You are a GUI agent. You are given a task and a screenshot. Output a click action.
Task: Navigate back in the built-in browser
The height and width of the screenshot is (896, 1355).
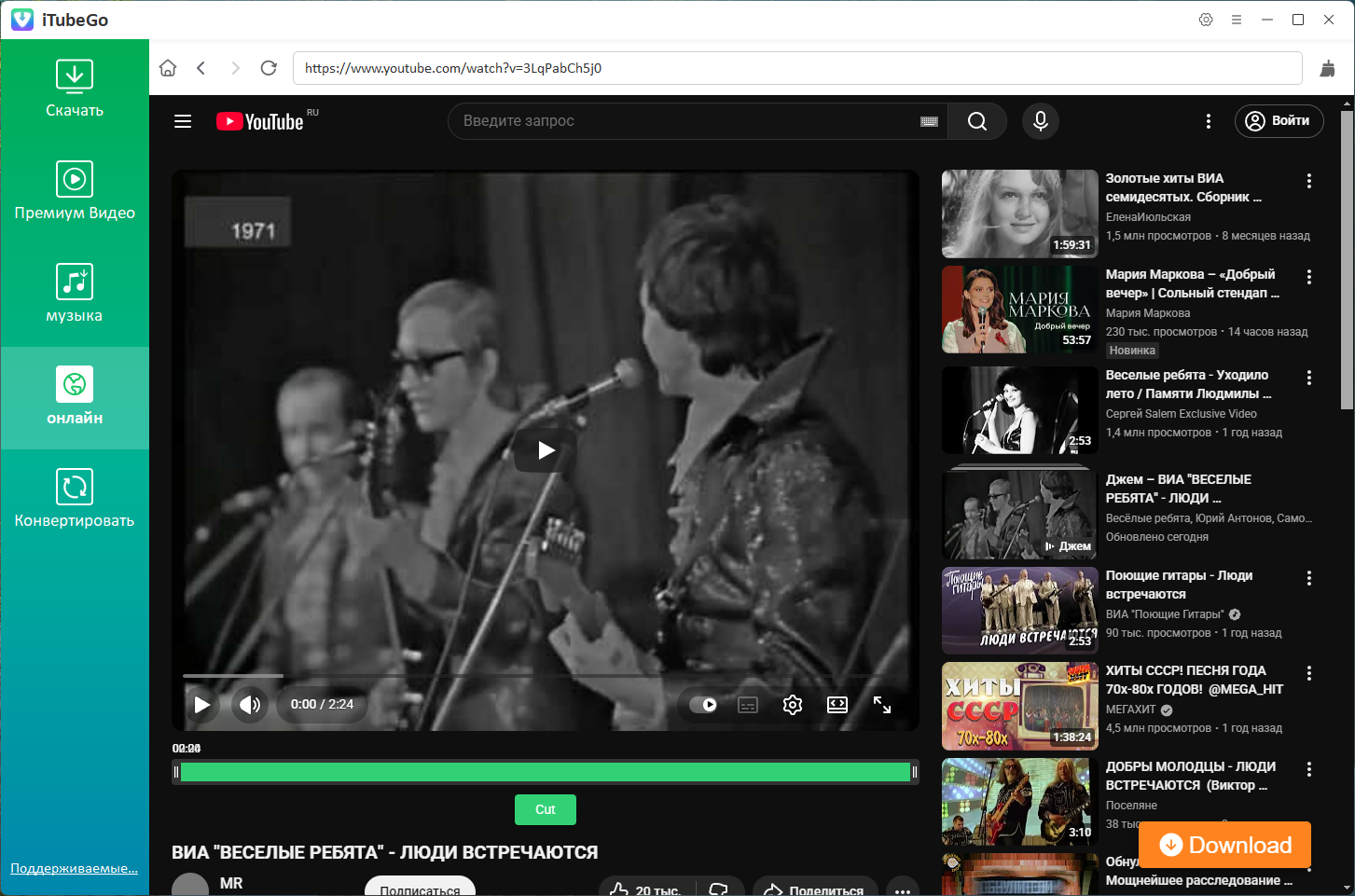pyautogui.click(x=201, y=68)
